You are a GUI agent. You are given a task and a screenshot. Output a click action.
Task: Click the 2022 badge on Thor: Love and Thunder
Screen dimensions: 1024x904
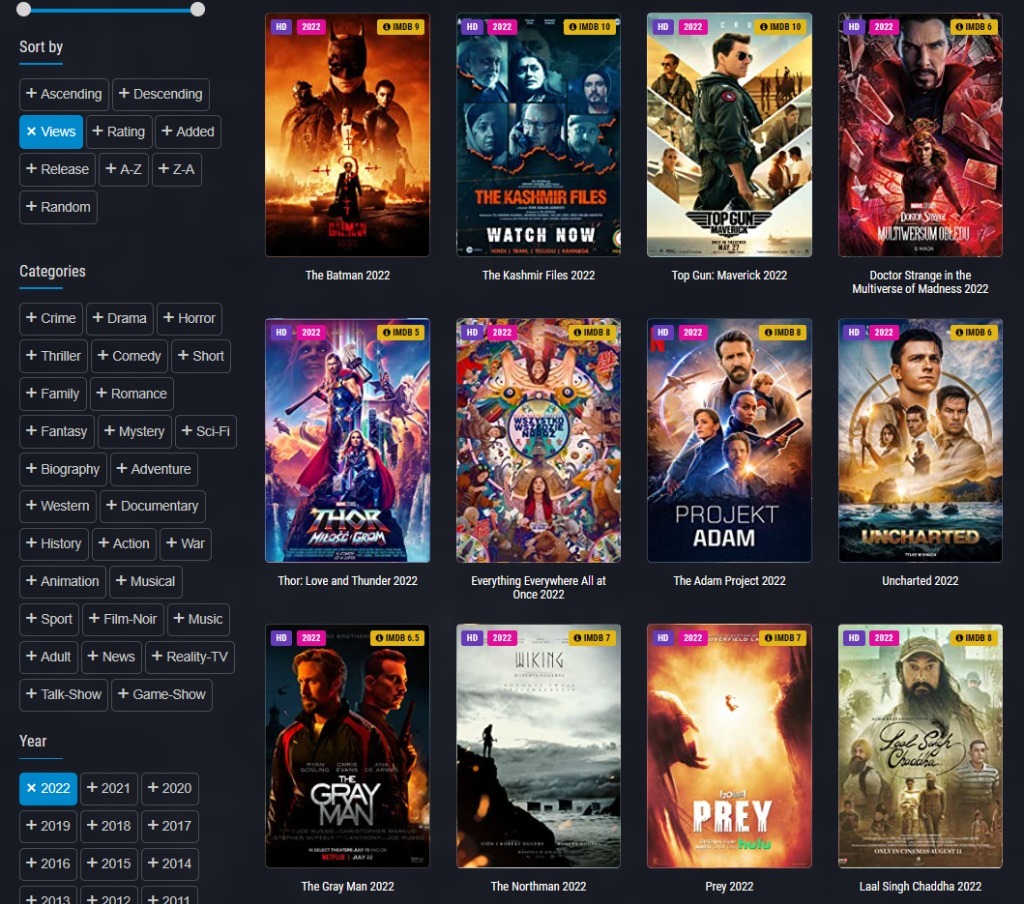tap(311, 333)
